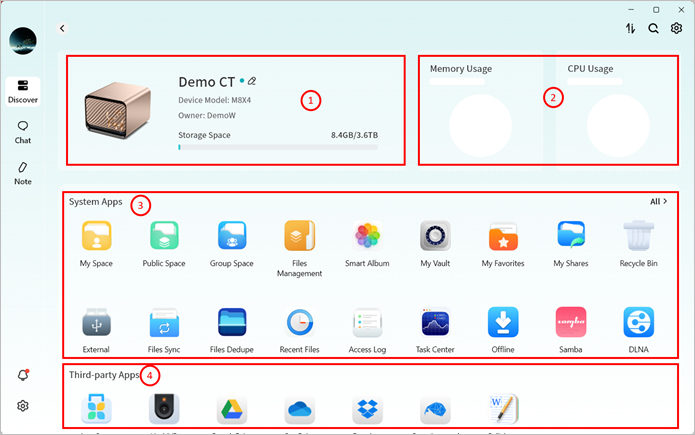Edit the Demo CT device name
The width and height of the screenshot is (695, 435).
click(x=252, y=80)
